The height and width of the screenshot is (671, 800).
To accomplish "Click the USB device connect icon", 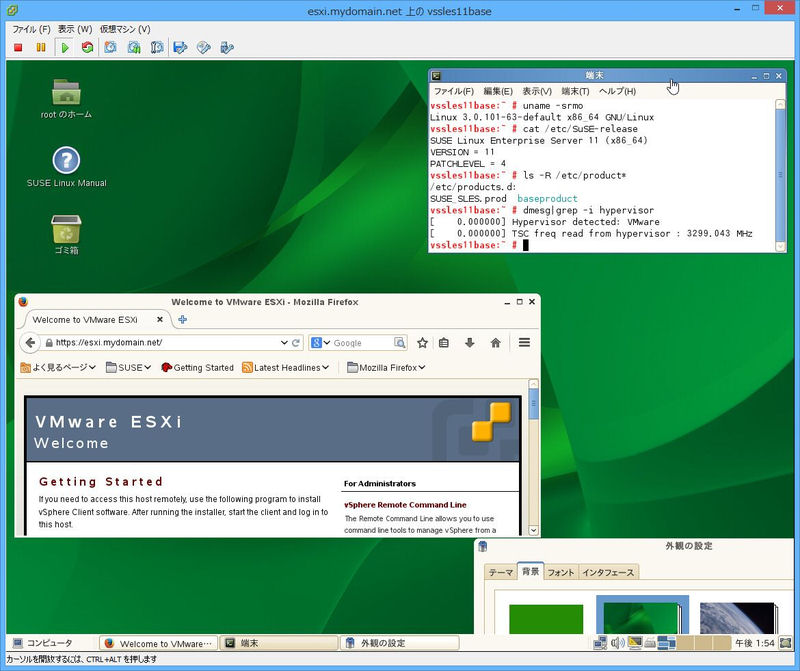I will coord(227,47).
